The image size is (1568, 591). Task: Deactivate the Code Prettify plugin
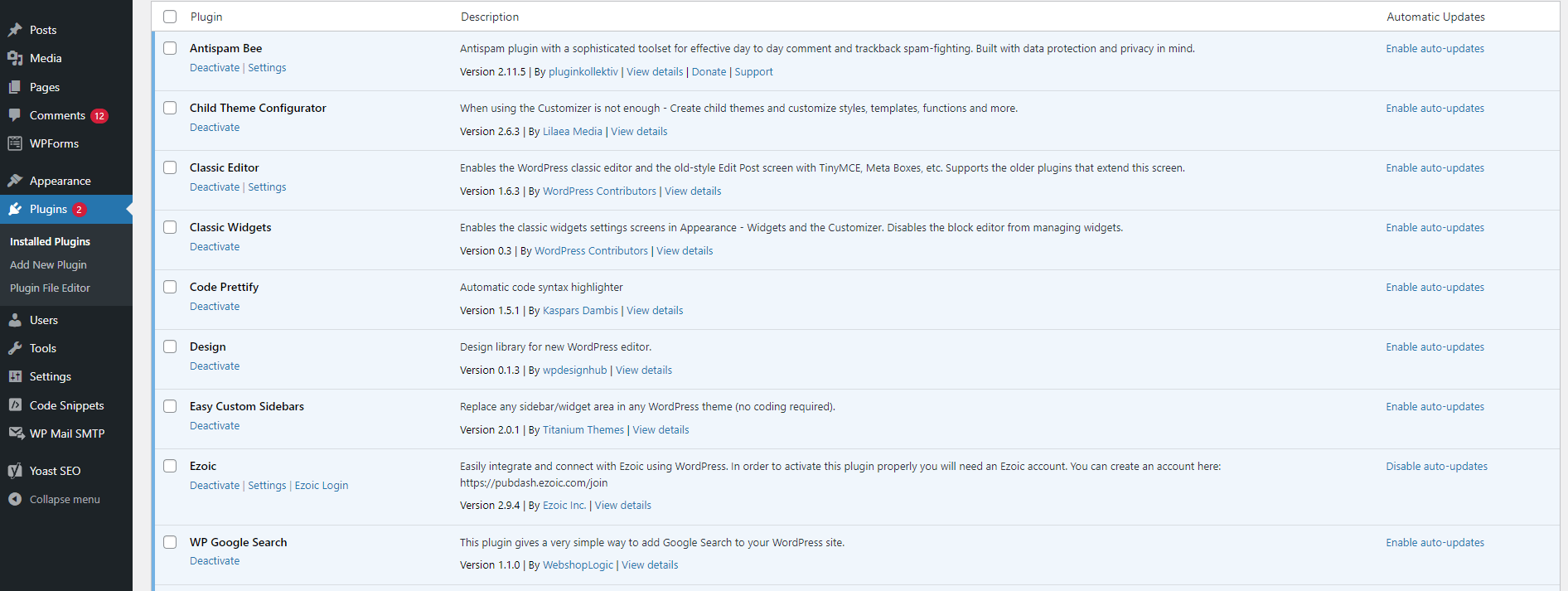pyautogui.click(x=215, y=307)
